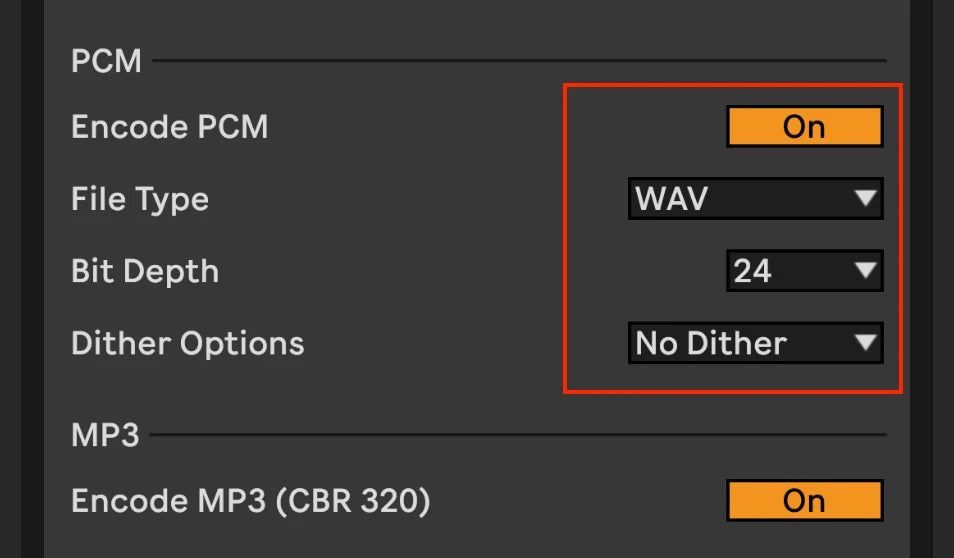
Task: Click the File Type label
Action: tap(140, 199)
